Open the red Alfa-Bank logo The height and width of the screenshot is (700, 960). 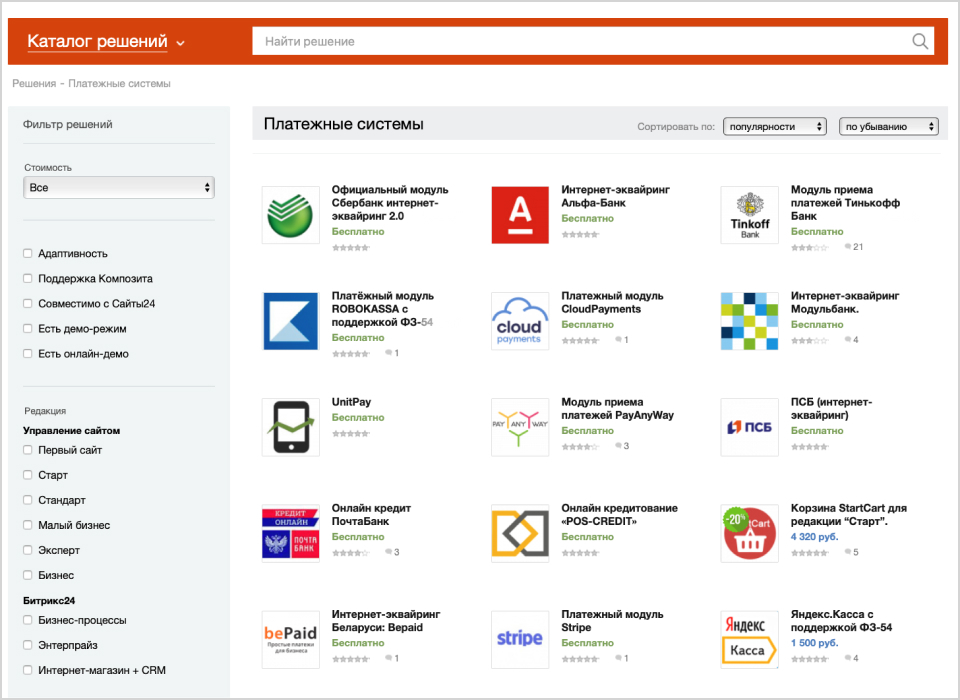coord(520,215)
